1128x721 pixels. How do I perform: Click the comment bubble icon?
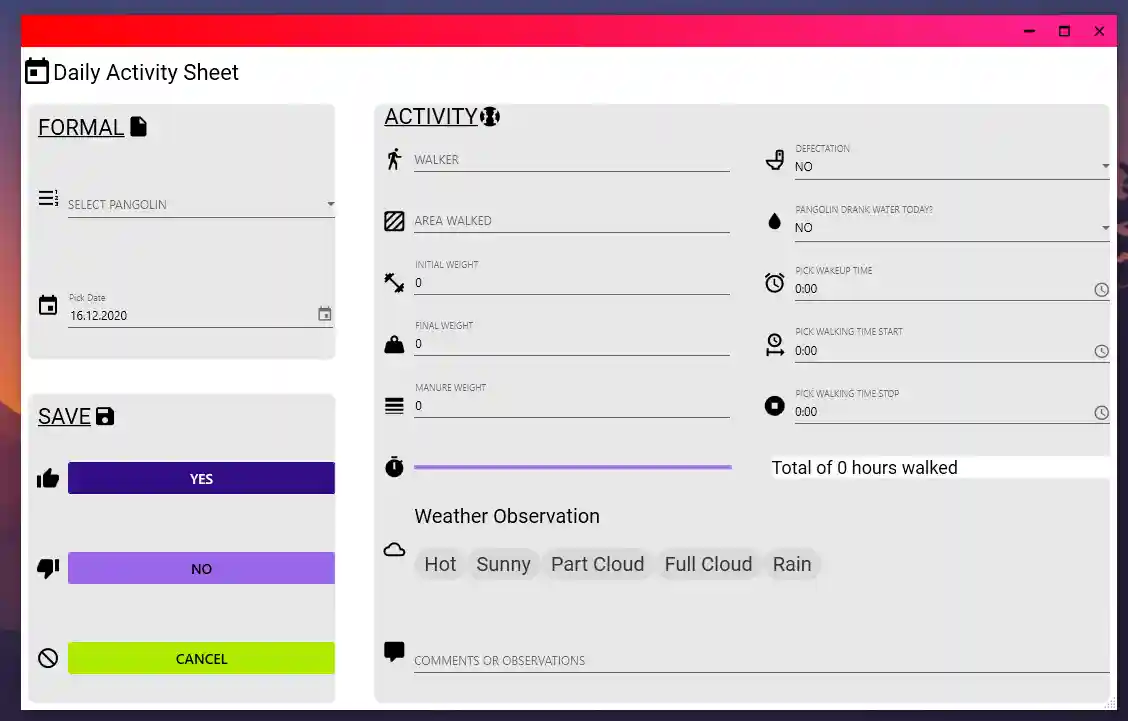pyautogui.click(x=394, y=651)
